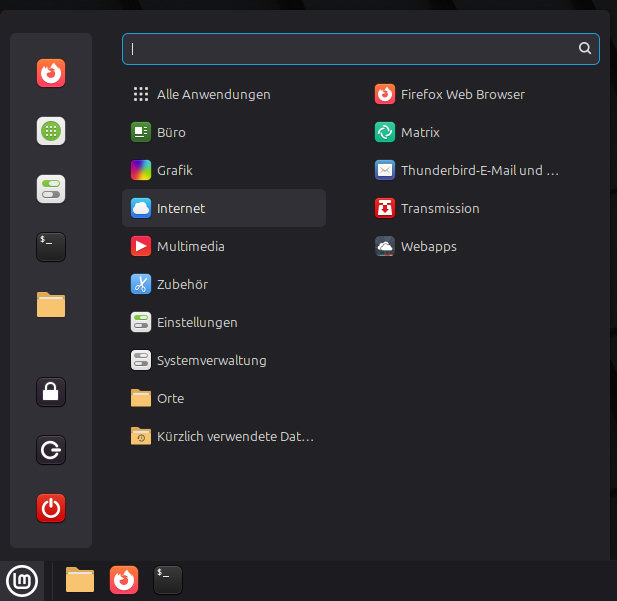Select the Einstellungen category

tap(224, 322)
